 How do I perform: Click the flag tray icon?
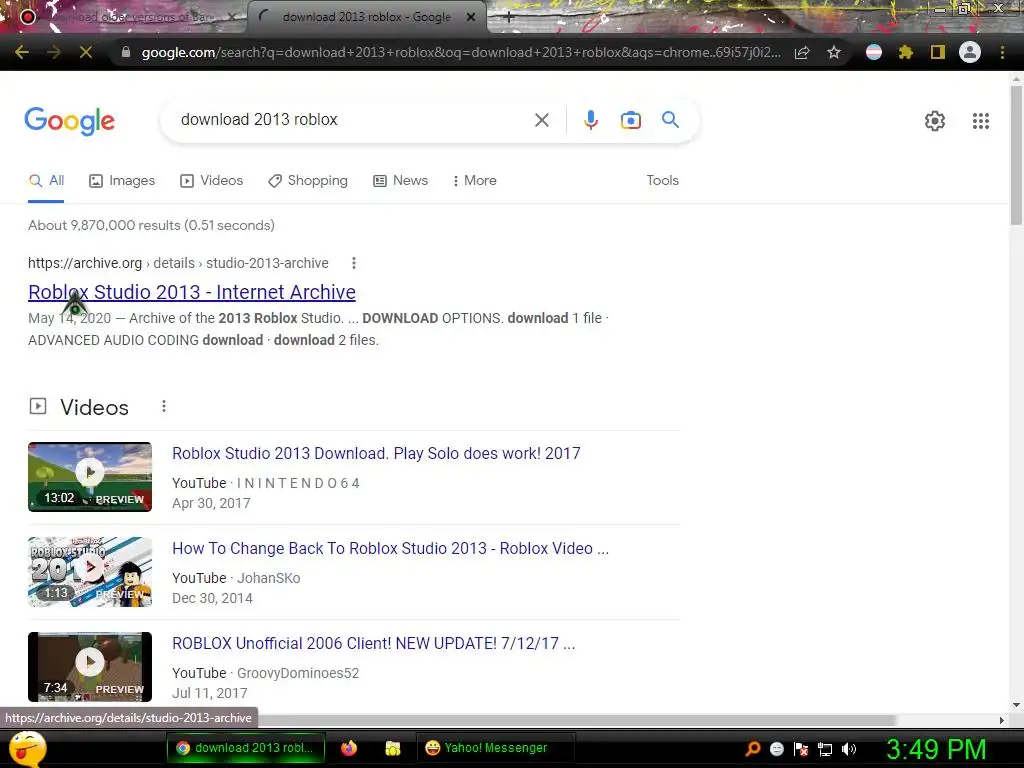pyautogui.click(x=801, y=749)
